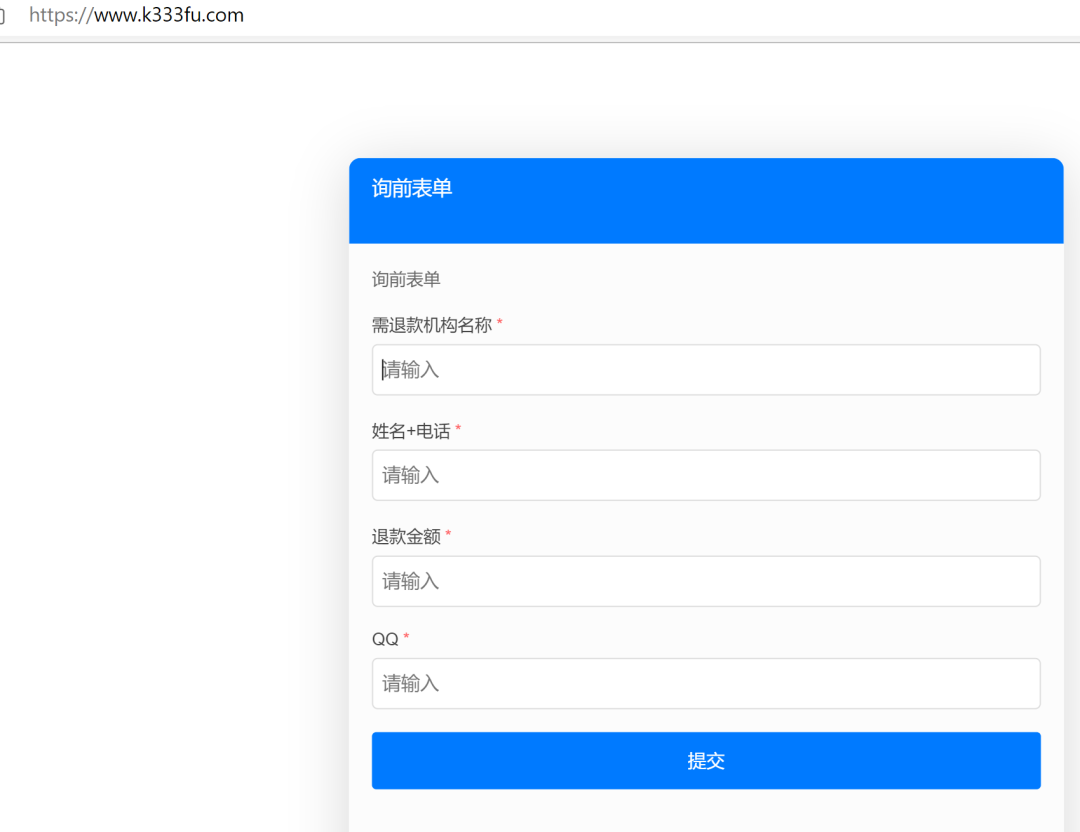1080x832 pixels.
Task: Click the 需退款机构名称 input field
Action: [705, 370]
